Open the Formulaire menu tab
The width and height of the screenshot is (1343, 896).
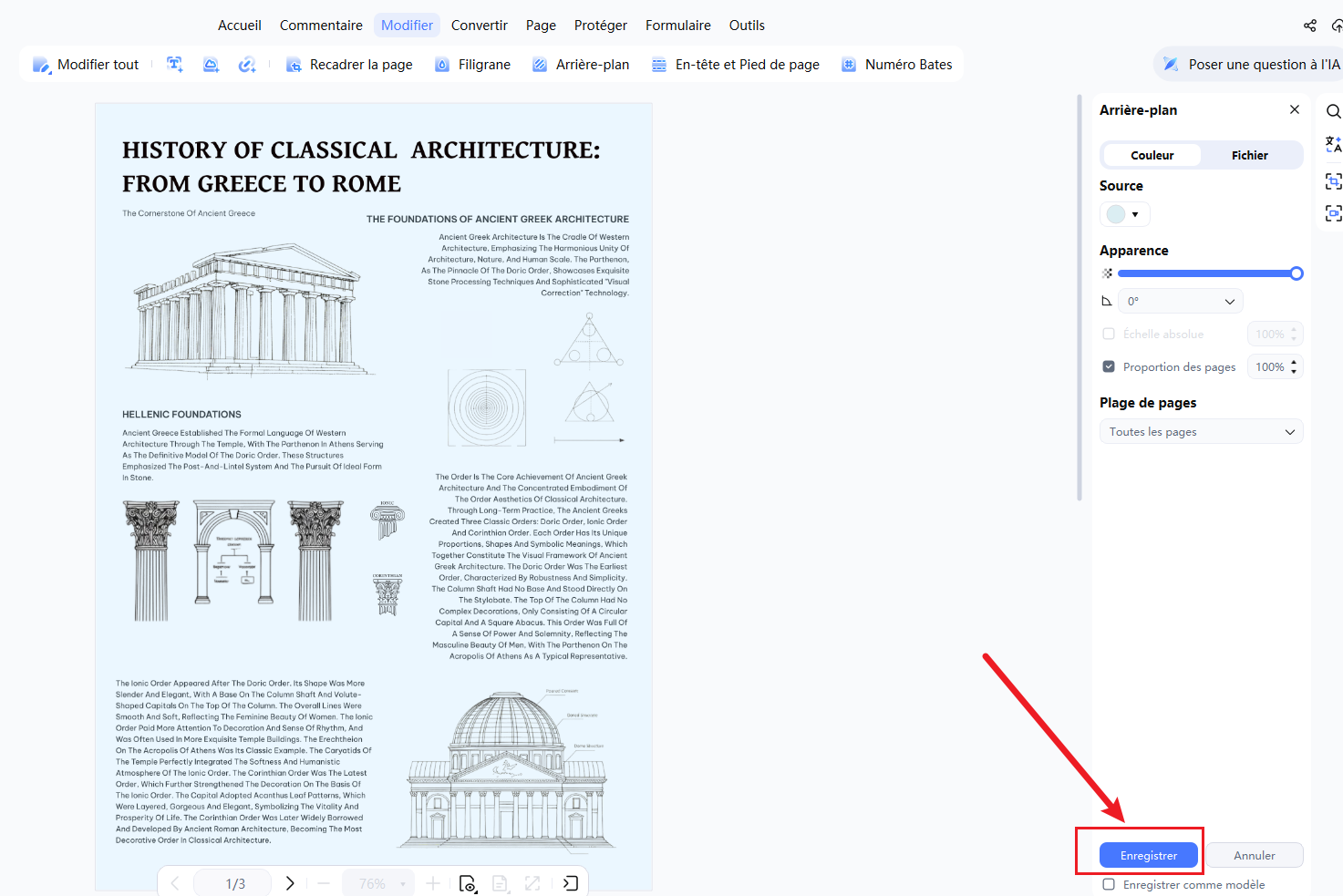(x=678, y=26)
